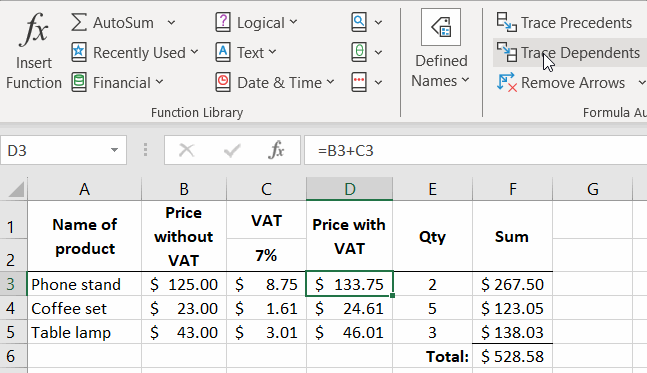The image size is (647, 373).
Task: Select the cell with $ 24.61
Action: [x=349, y=308]
